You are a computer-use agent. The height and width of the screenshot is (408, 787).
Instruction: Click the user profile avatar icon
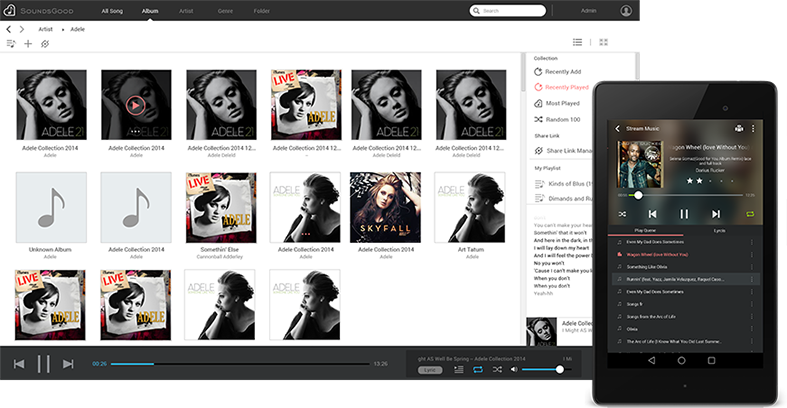(x=626, y=11)
